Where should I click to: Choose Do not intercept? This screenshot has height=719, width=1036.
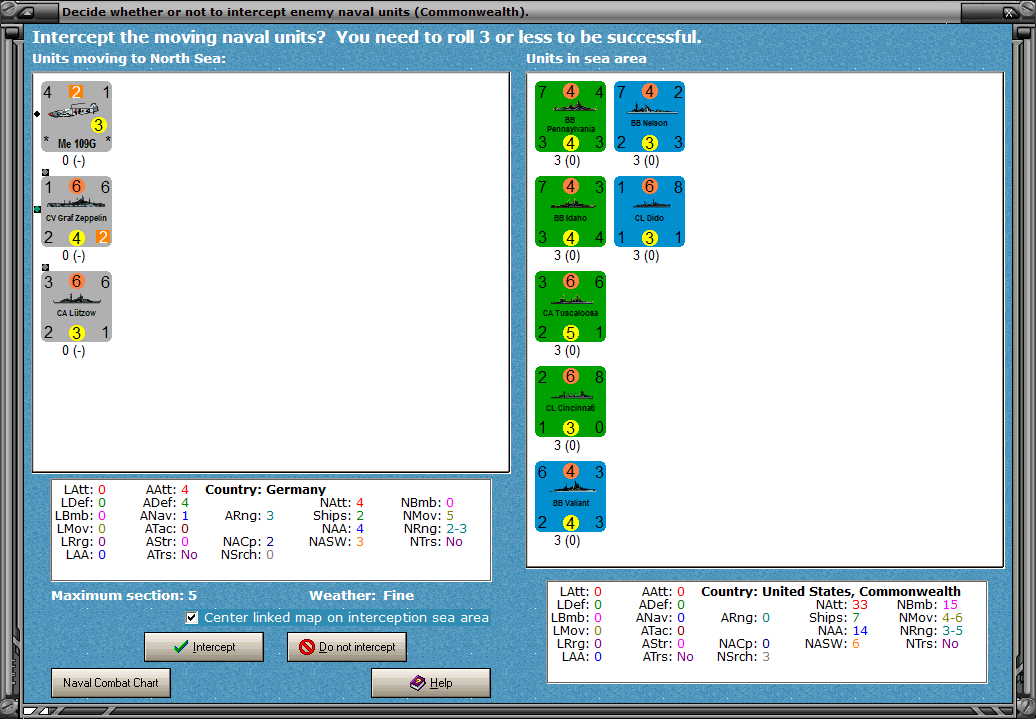[x=347, y=647]
